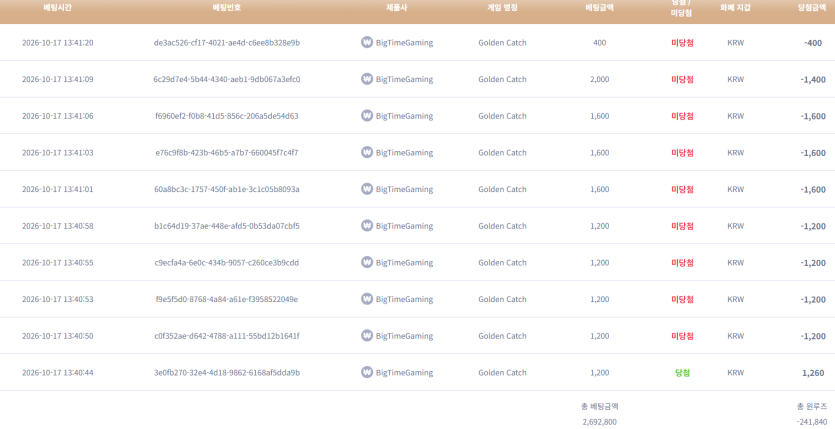Click the winning amount 1,260
835x429 pixels.
click(x=814, y=373)
